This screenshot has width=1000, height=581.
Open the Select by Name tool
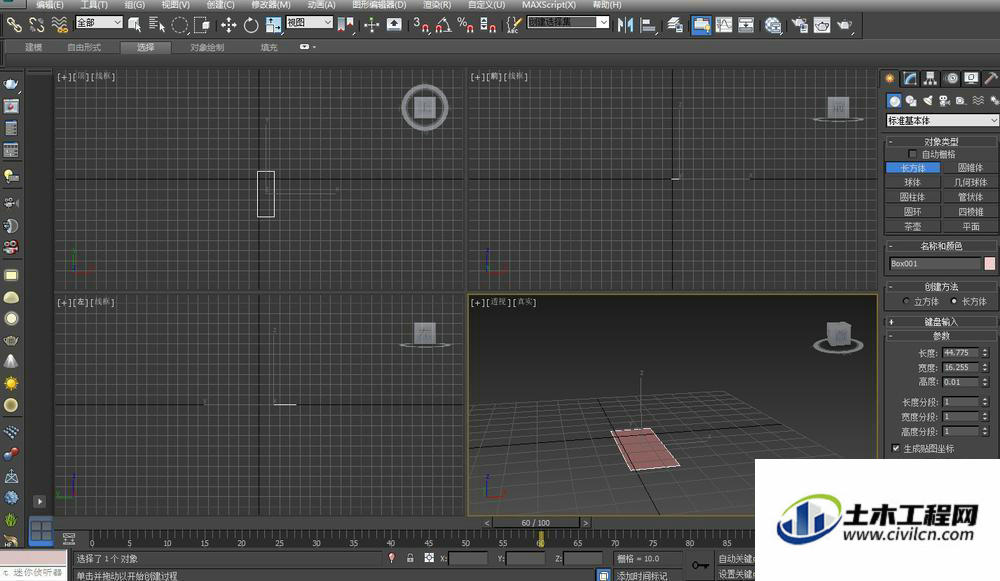(157, 25)
